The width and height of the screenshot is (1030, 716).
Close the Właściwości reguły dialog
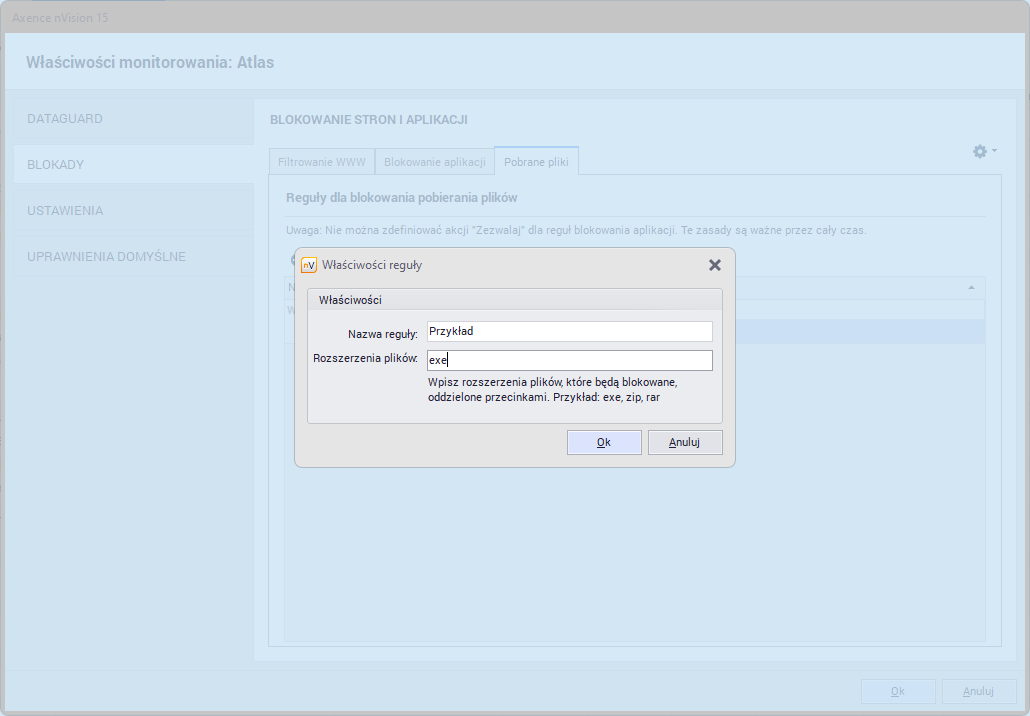tap(714, 265)
